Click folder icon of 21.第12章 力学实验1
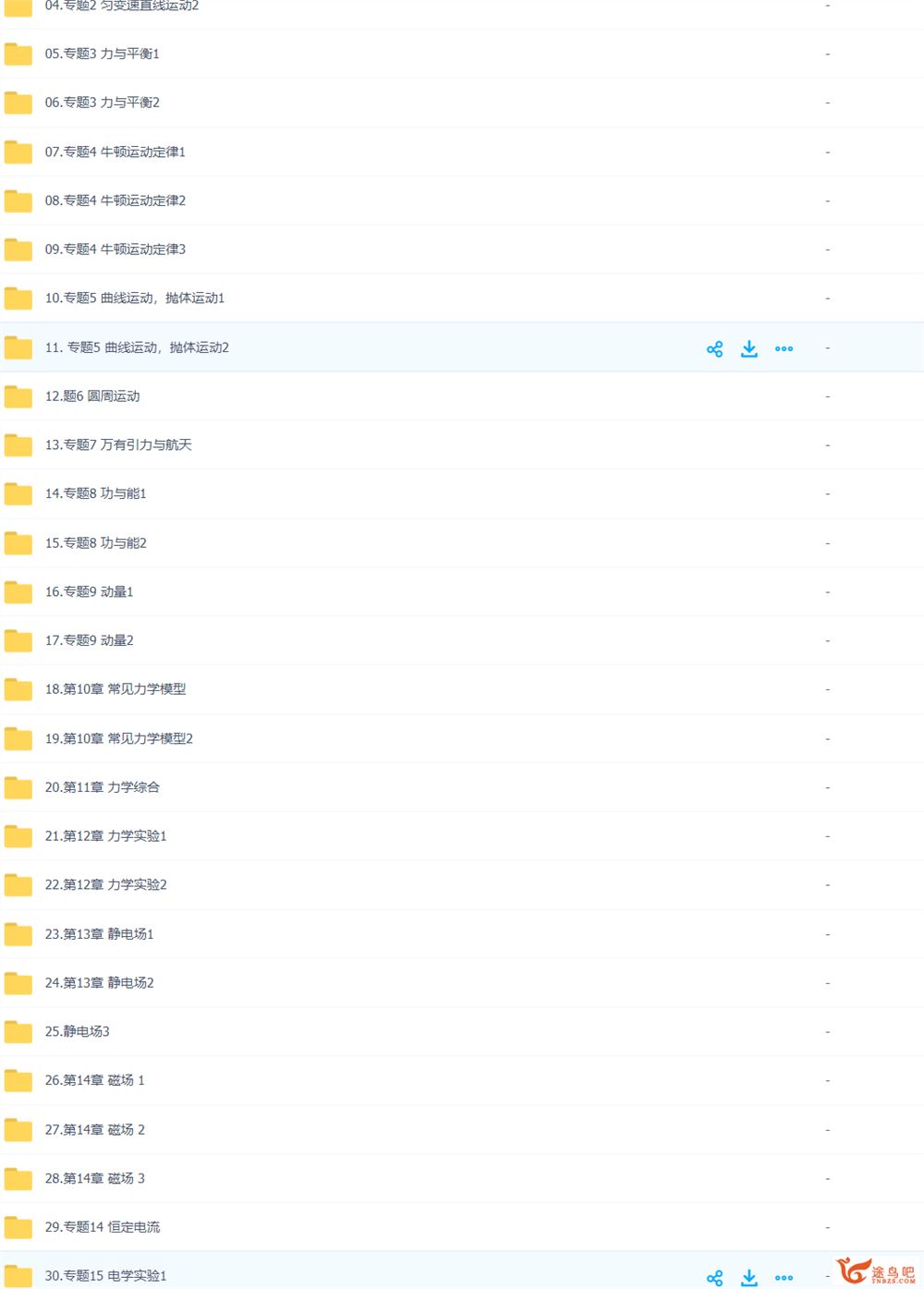Image resolution: width=924 pixels, height=1289 pixels. tap(18, 836)
